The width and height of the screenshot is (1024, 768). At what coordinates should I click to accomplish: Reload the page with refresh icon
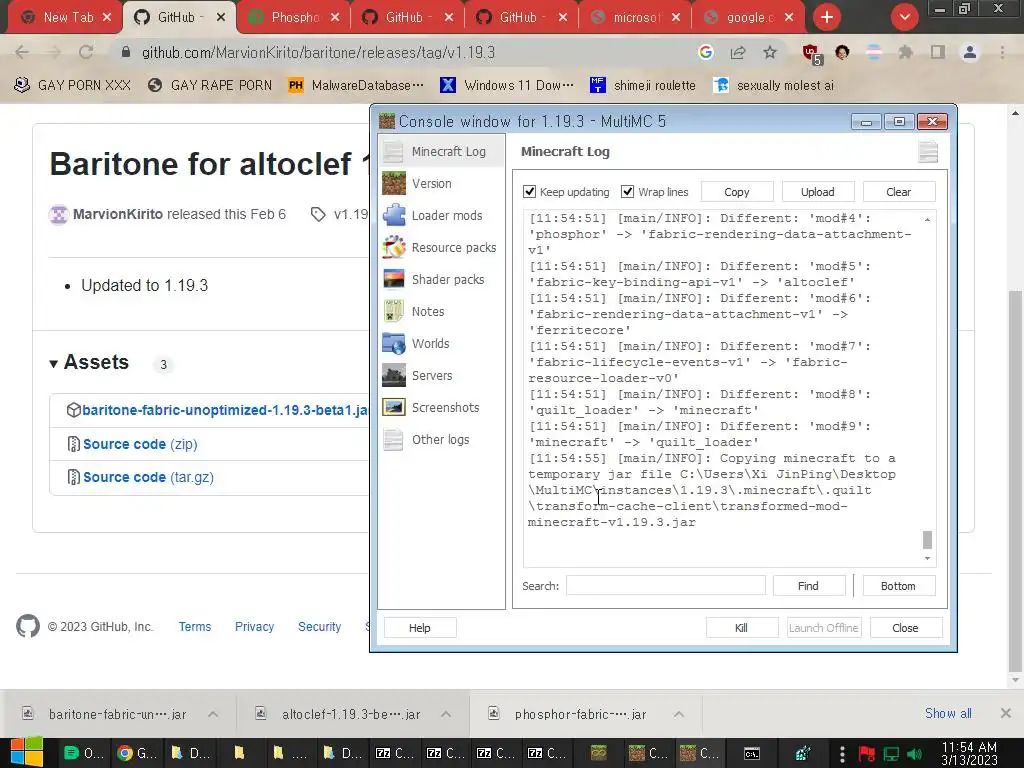pyautogui.click(x=86, y=52)
